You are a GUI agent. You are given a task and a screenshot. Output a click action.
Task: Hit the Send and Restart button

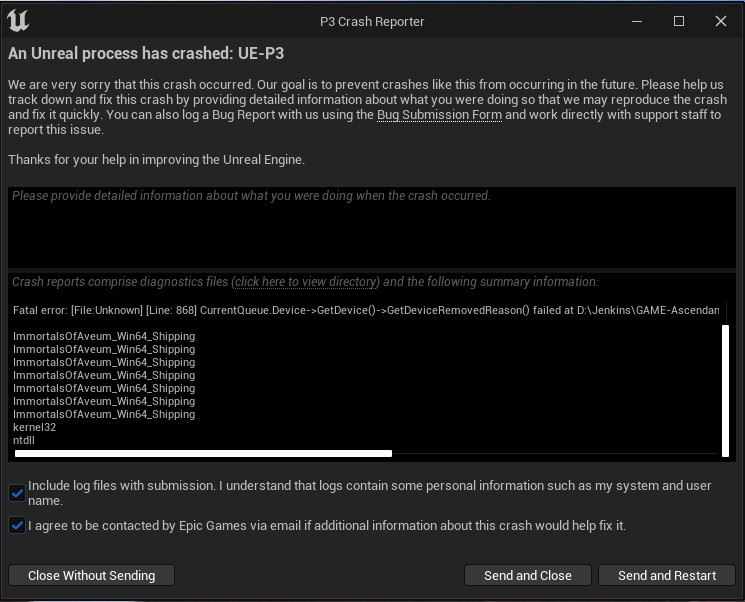[667, 575]
